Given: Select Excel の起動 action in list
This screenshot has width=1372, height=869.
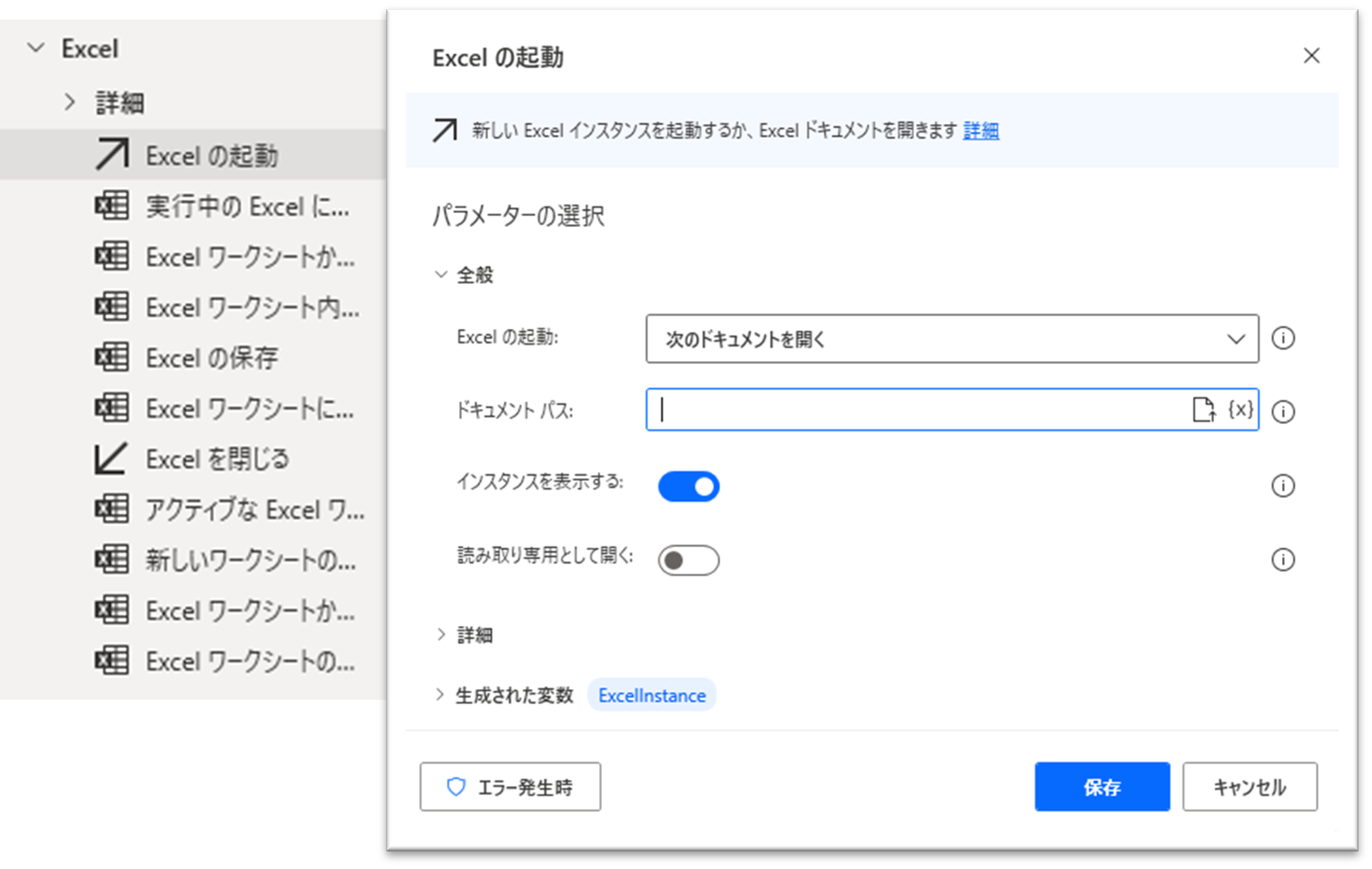Looking at the screenshot, I should click(193, 154).
